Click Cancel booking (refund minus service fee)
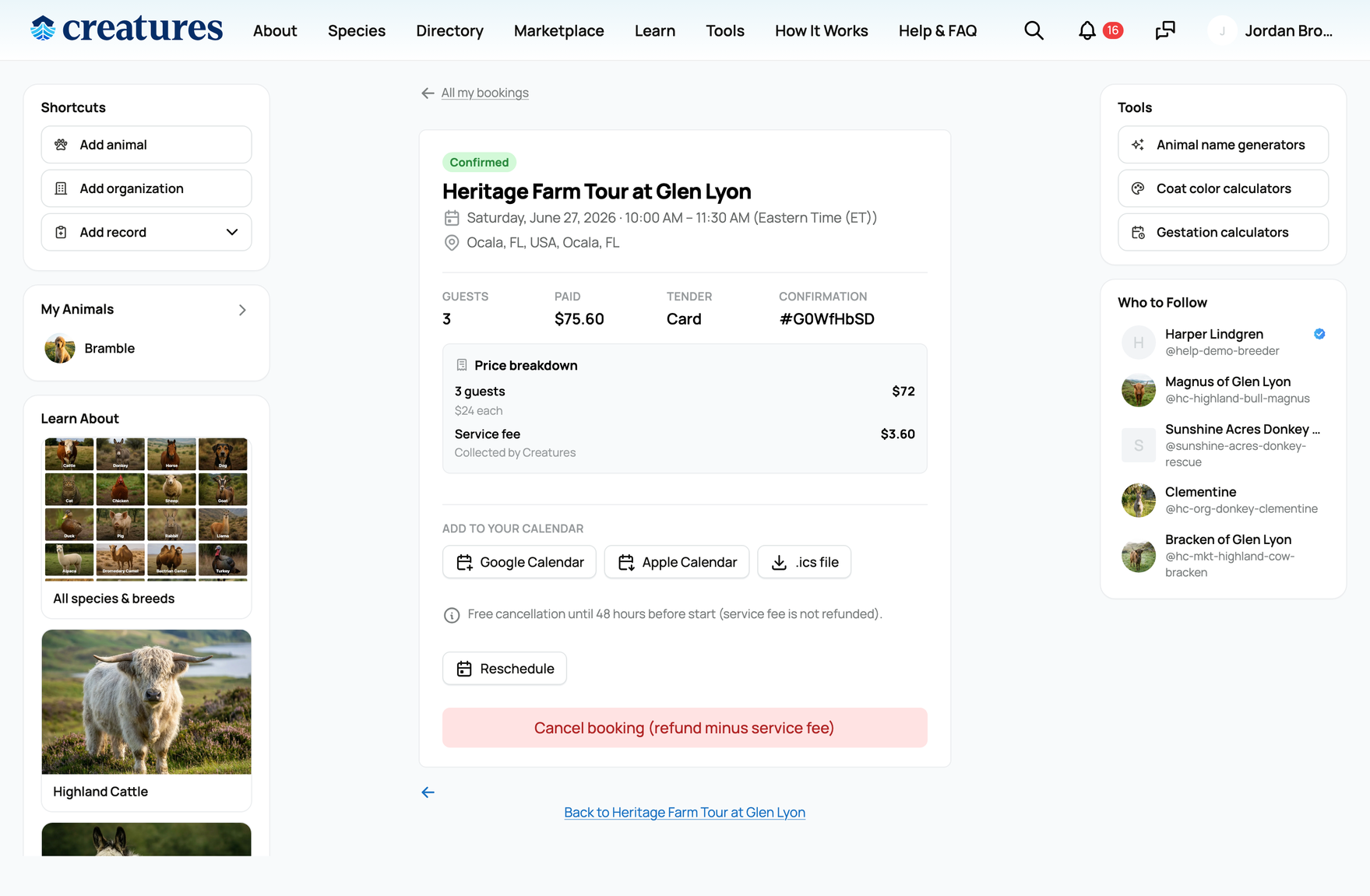This screenshot has height=896, width=1370. (x=685, y=728)
